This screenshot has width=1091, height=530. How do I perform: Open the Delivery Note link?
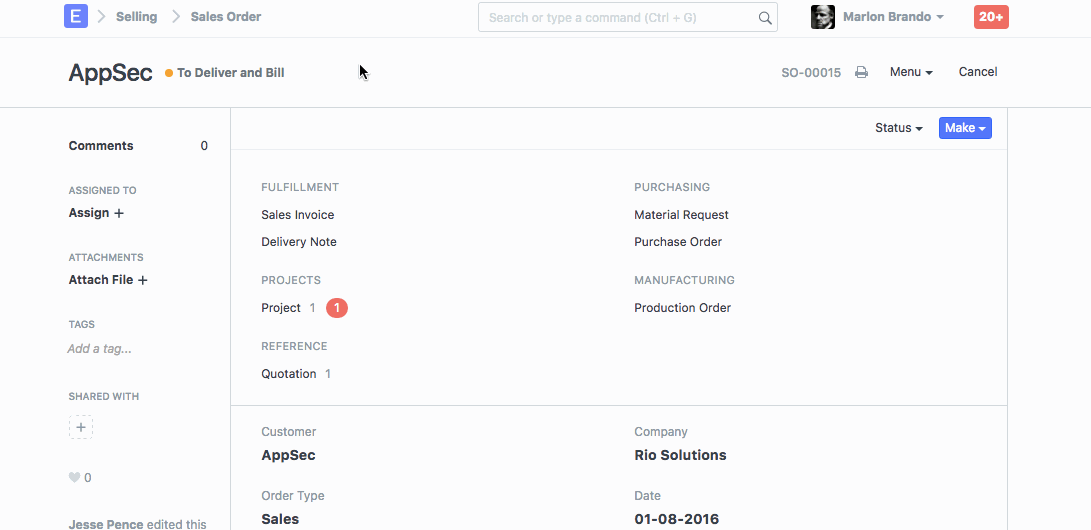click(x=299, y=242)
